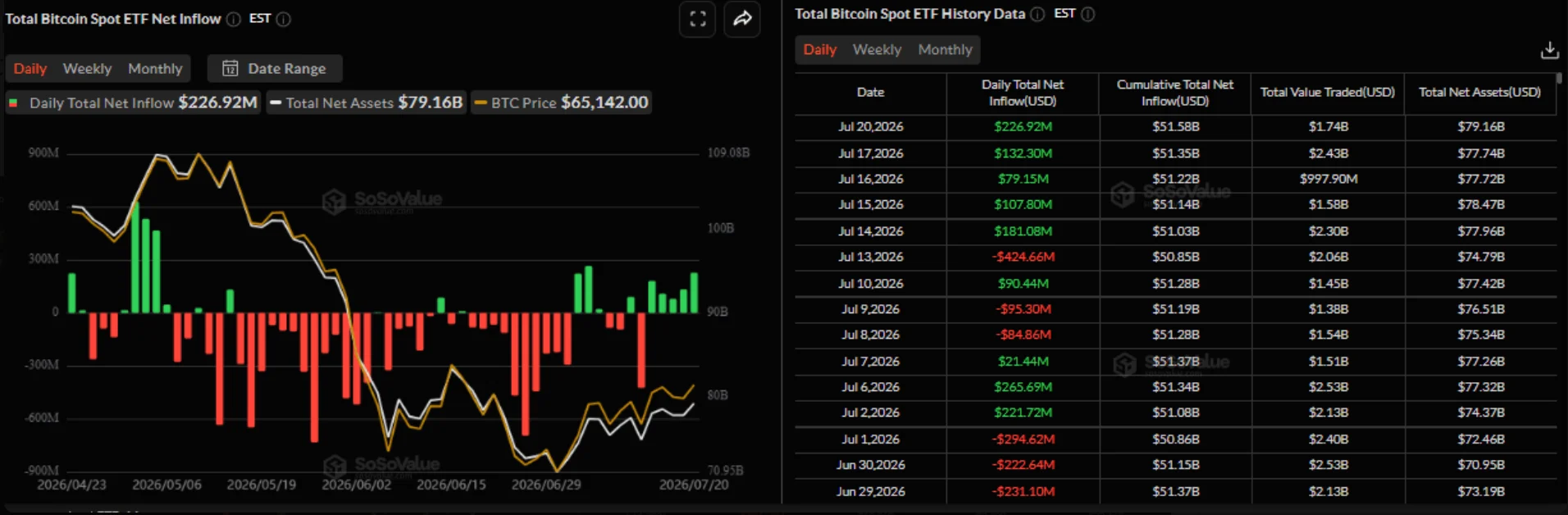1568x515 pixels.
Task: Click the $79.15M inflow cell
Action: 1023,178
